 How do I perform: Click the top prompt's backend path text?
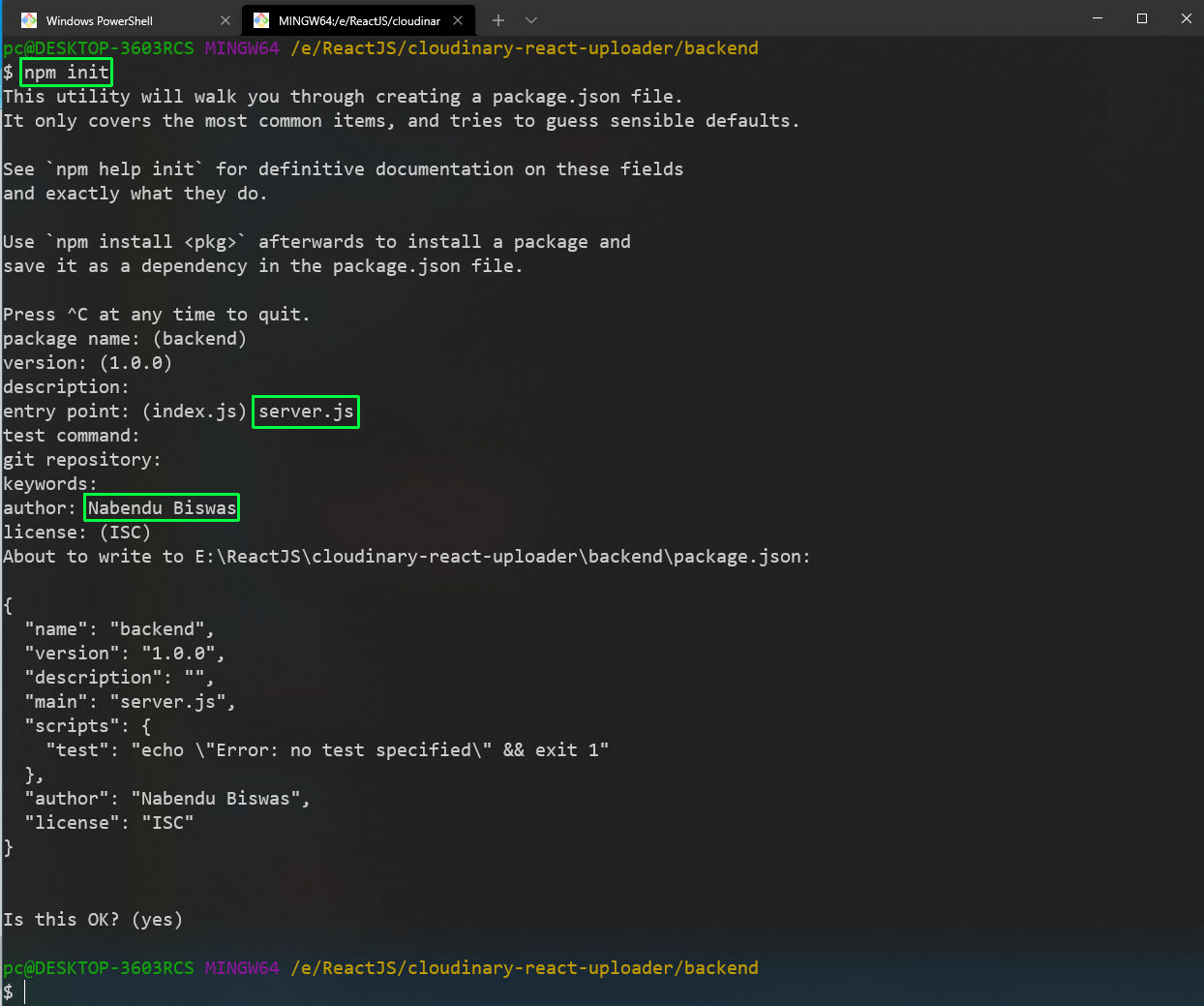tap(525, 48)
